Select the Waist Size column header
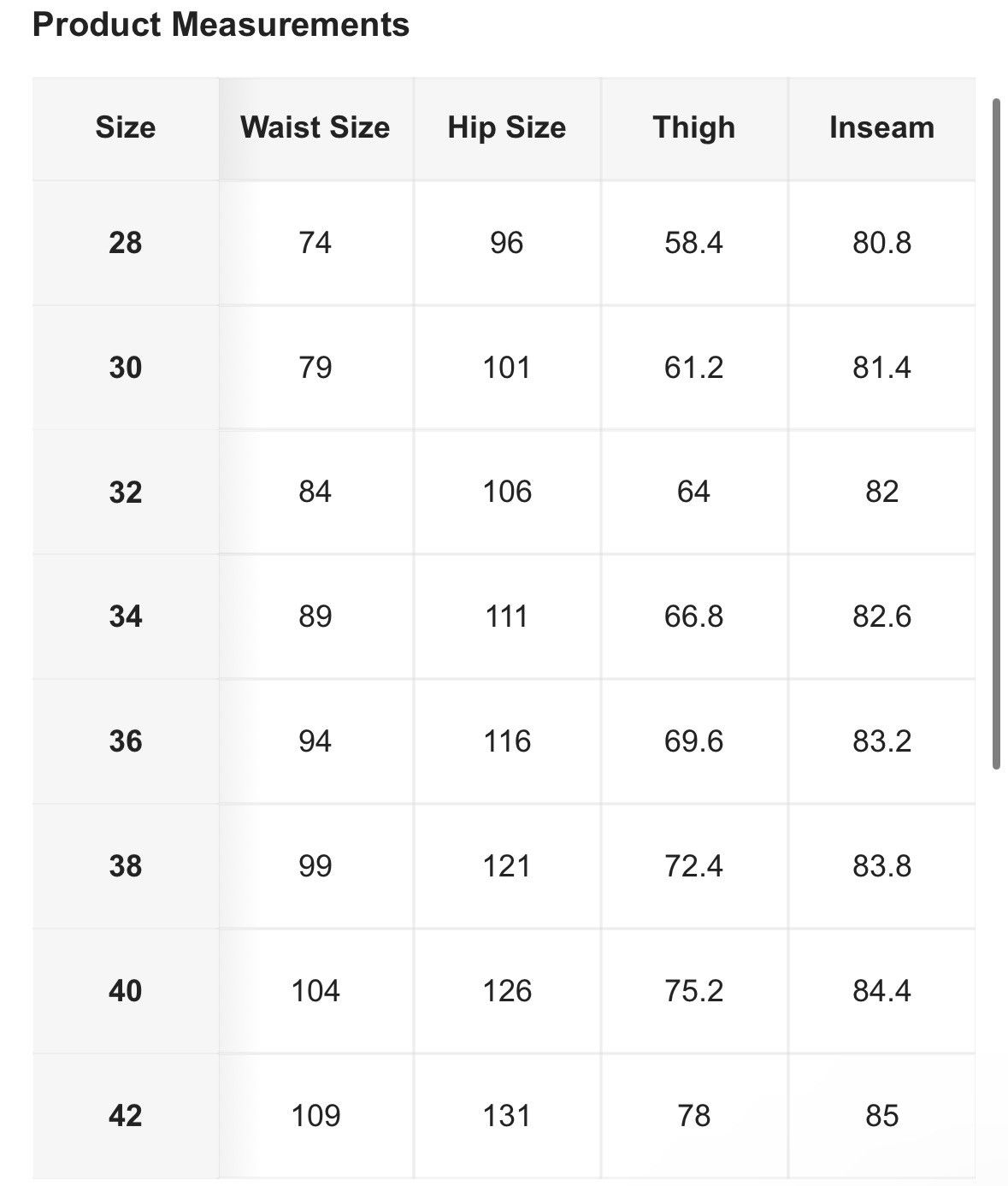Viewport: 1008px width, 1186px height. [x=315, y=128]
